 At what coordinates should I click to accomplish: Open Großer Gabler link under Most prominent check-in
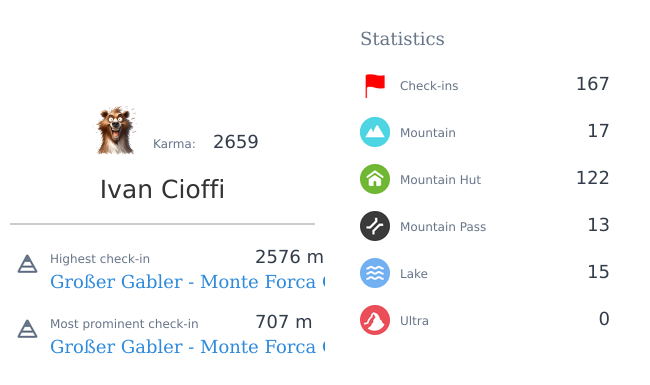(187, 347)
